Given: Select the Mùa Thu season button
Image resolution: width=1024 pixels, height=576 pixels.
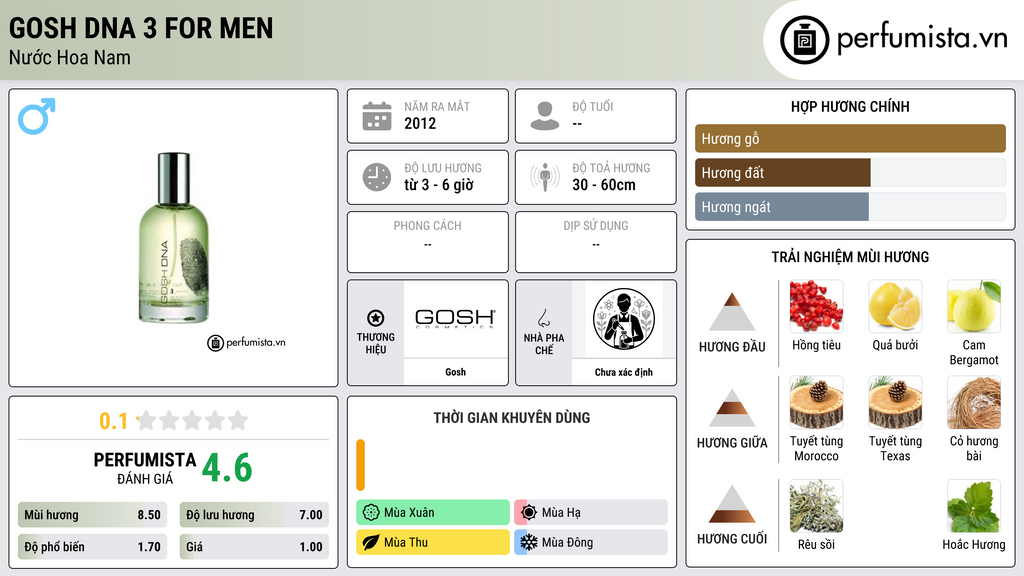Looking at the screenshot, I should (x=433, y=542).
